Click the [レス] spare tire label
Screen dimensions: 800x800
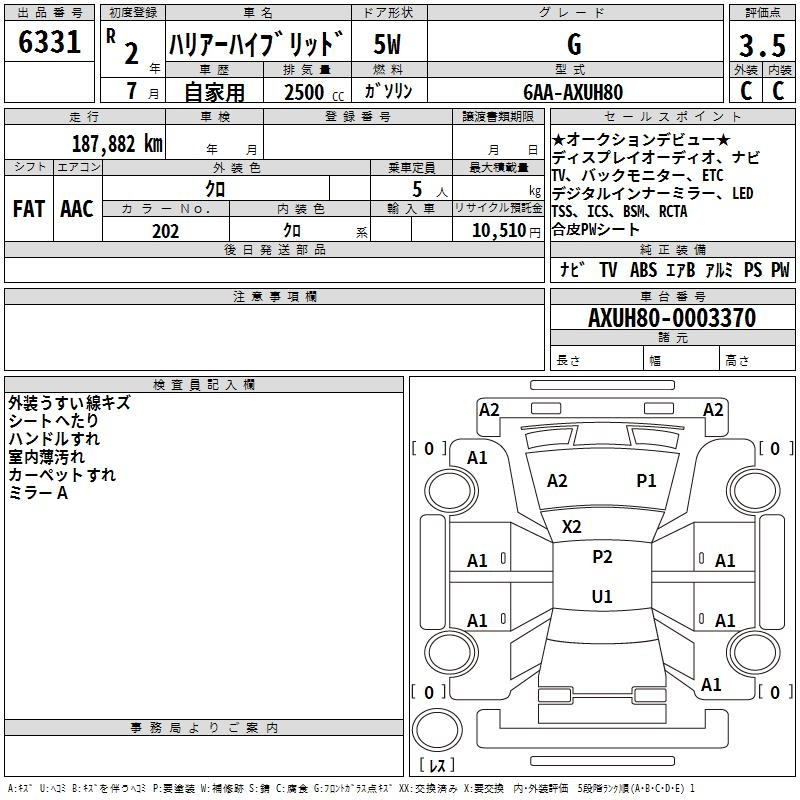437,765
